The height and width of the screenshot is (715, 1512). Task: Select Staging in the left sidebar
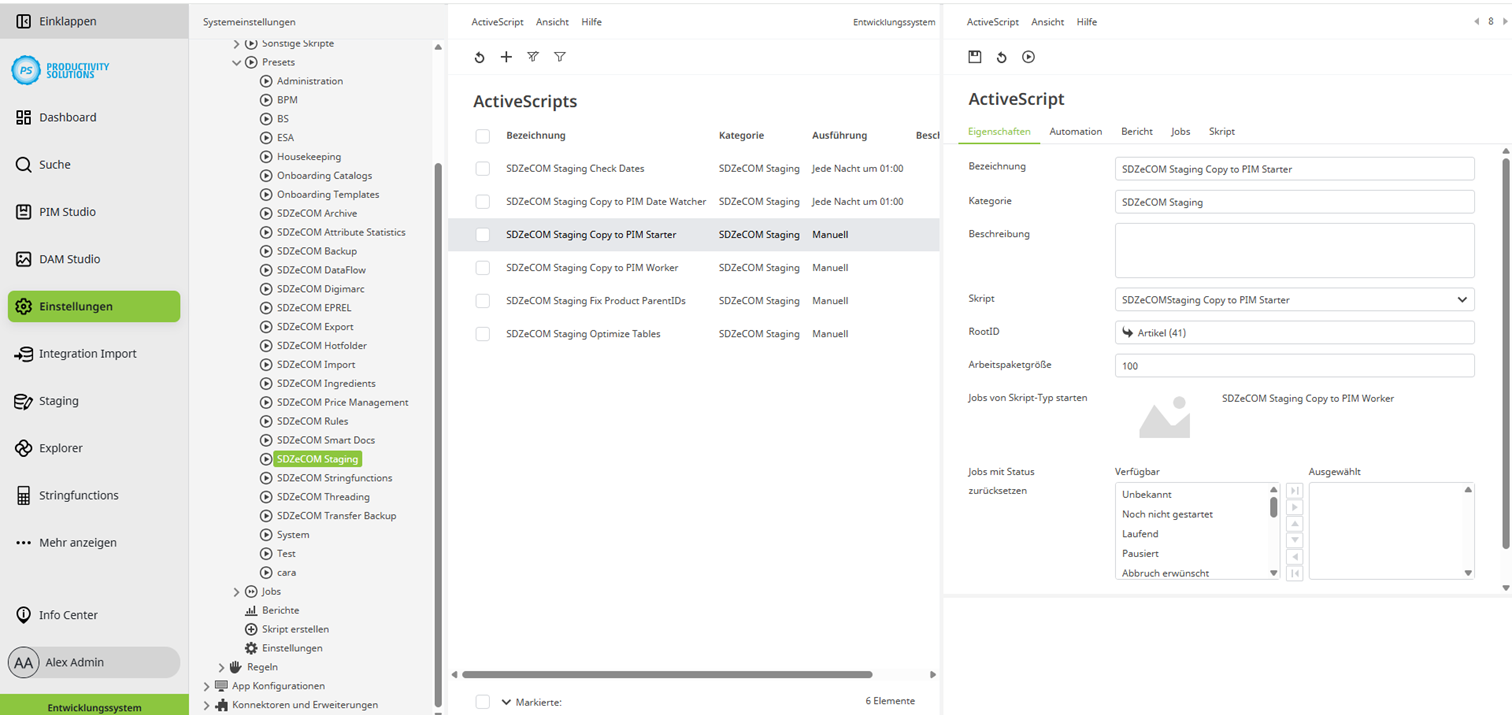[x=58, y=400]
